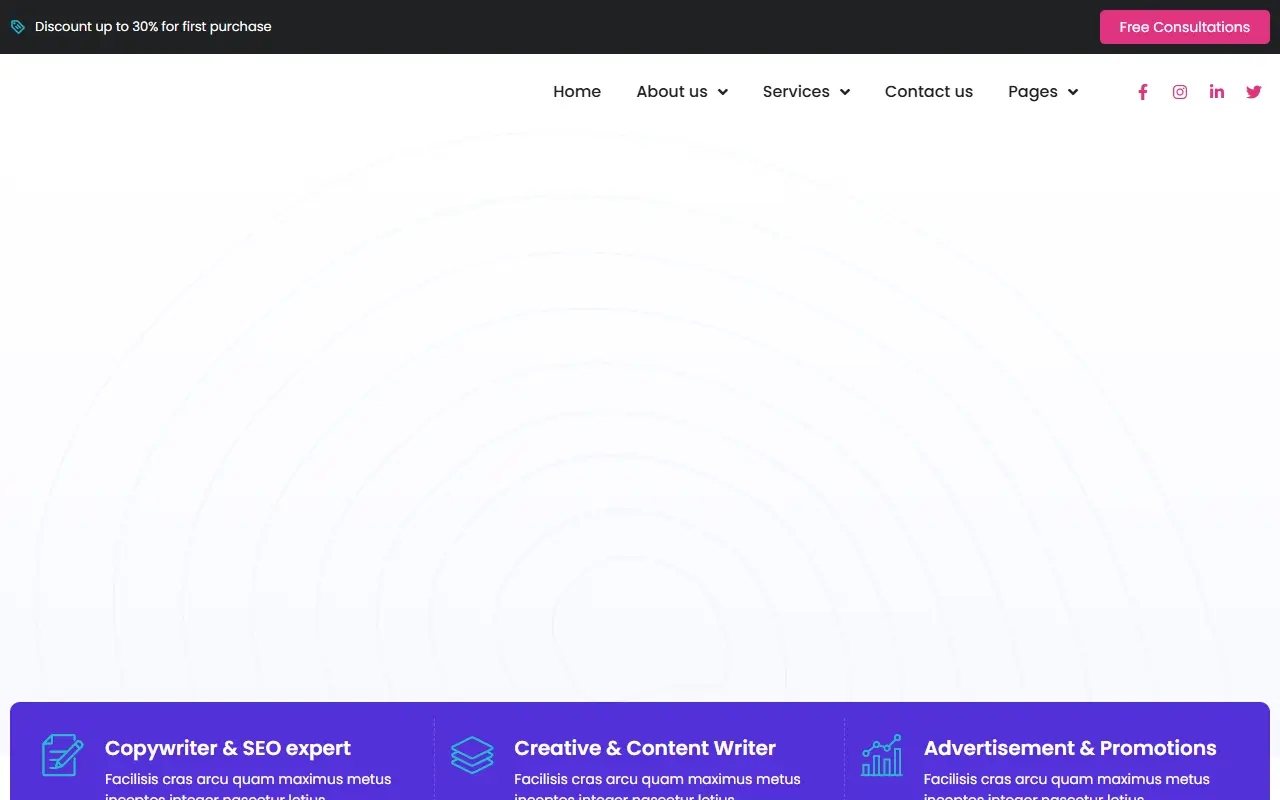1280x800 pixels.
Task: Expand the Pages dropdown arrow
Action: pos(1073,92)
